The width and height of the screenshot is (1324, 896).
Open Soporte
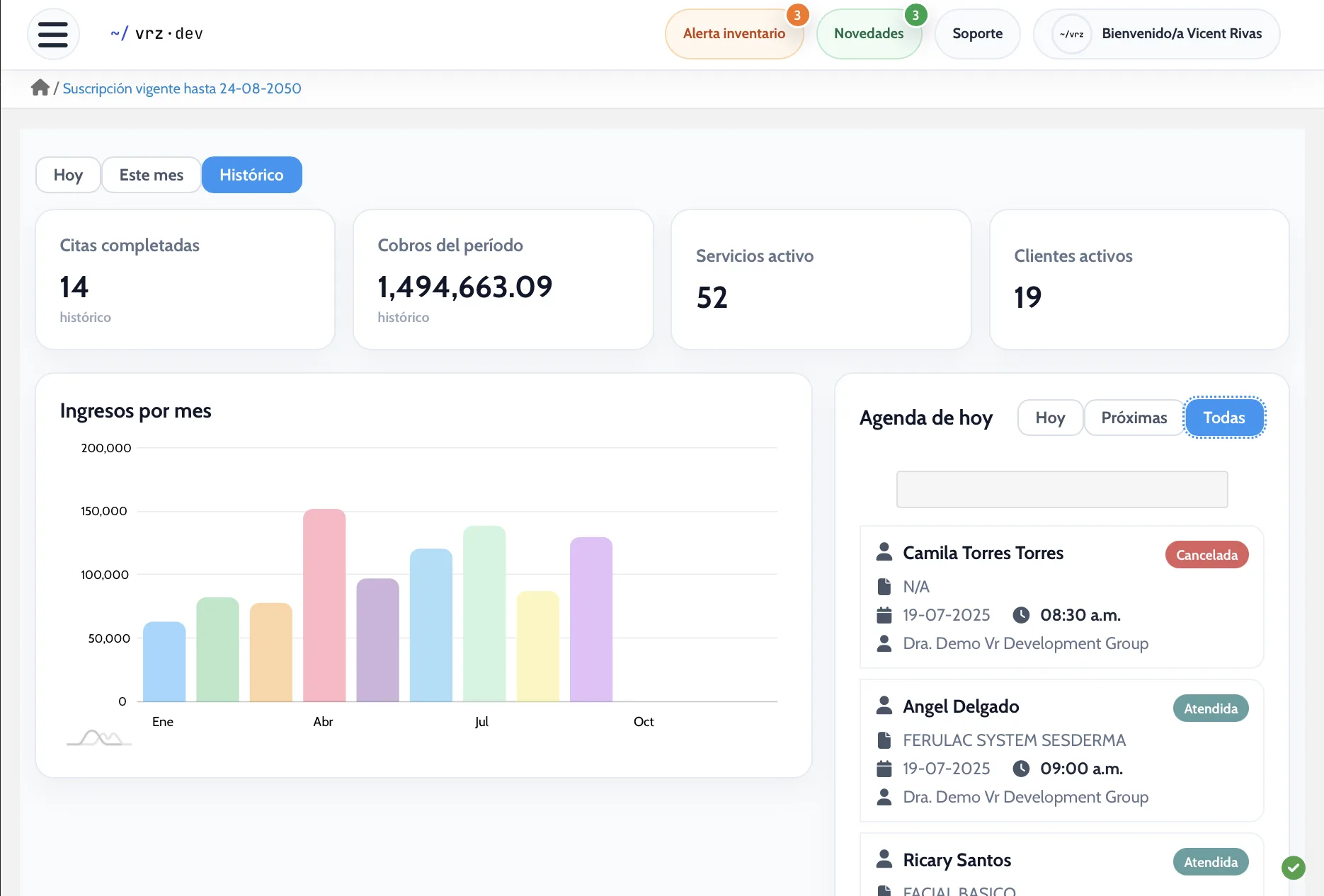tap(978, 34)
